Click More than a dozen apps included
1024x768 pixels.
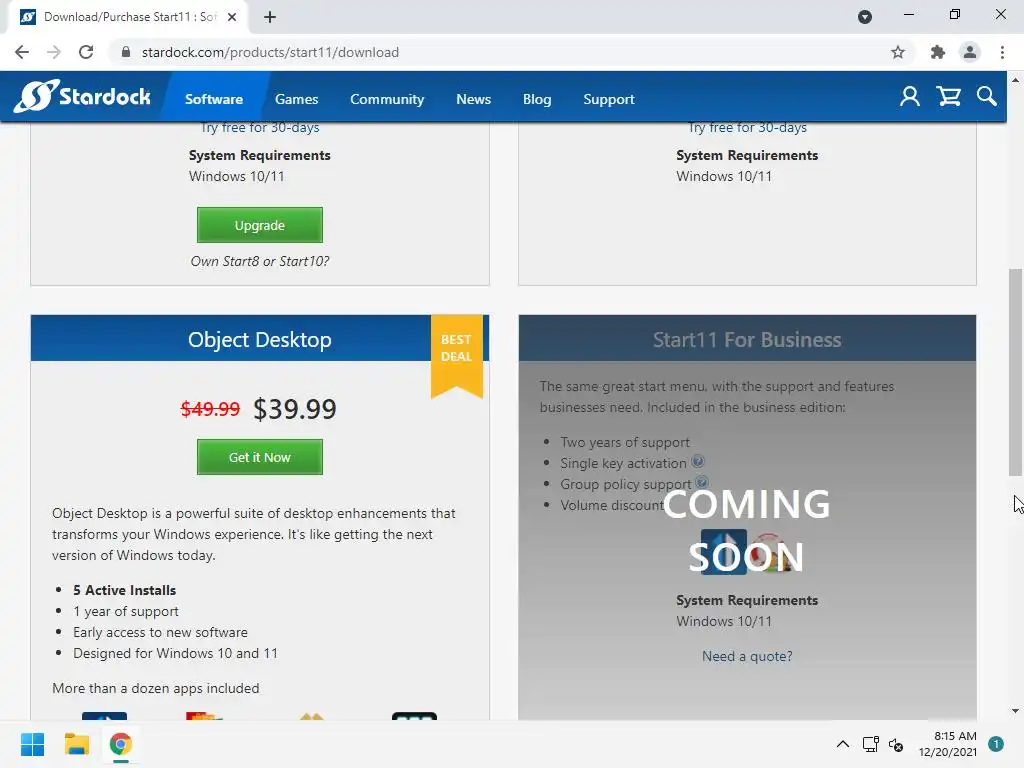point(155,688)
